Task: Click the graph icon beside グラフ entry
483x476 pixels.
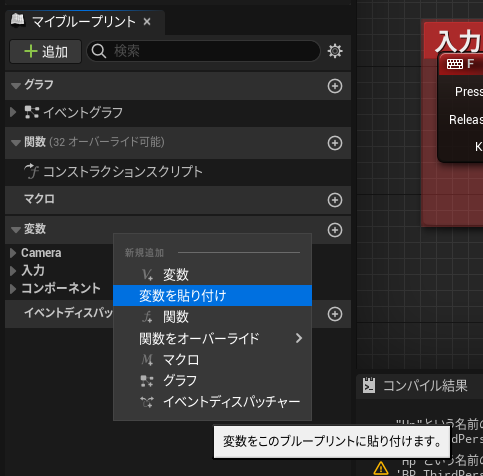Action: (x=147, y=381)
